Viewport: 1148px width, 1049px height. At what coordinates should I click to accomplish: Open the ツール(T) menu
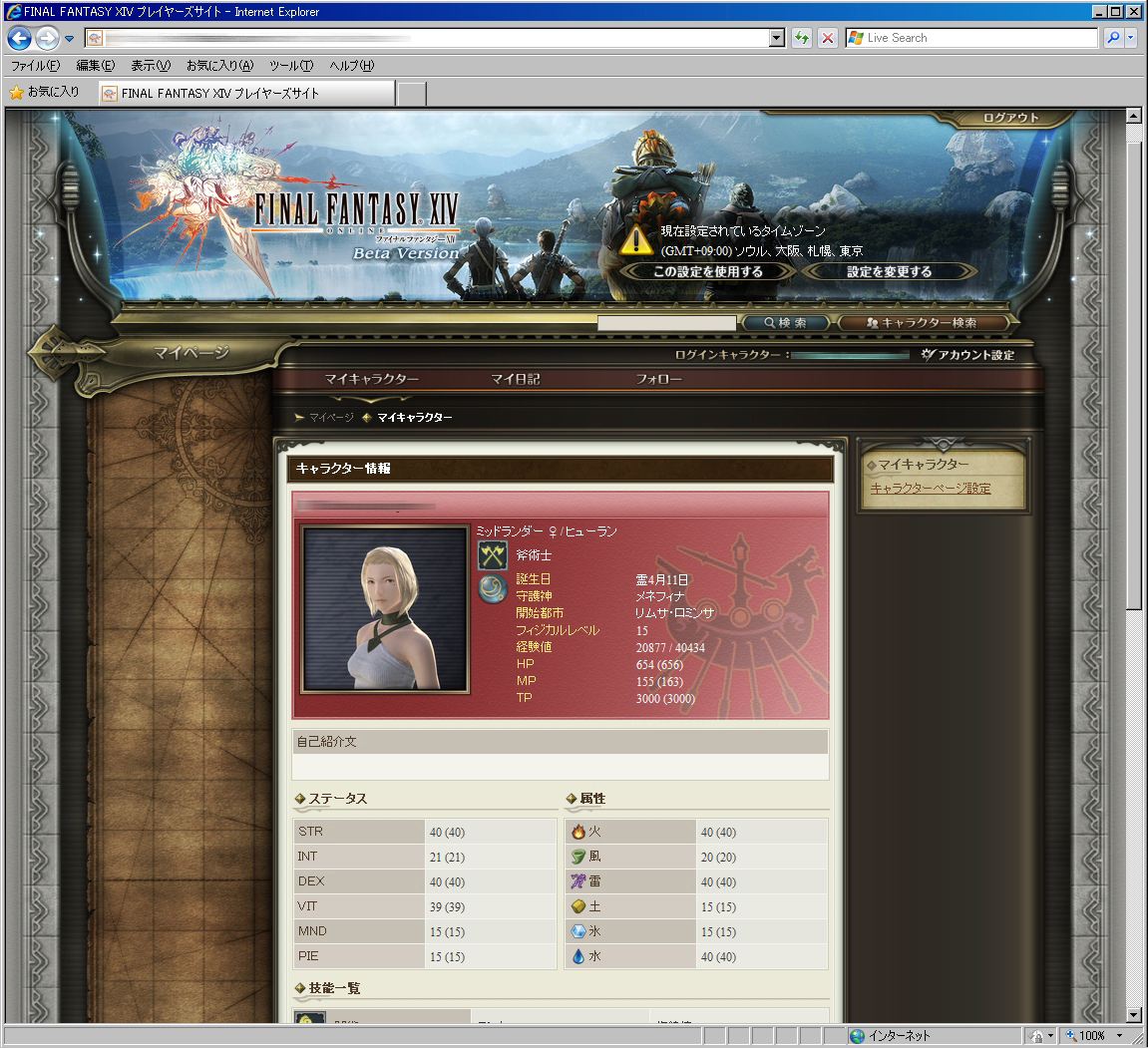[x=291, y=65]
